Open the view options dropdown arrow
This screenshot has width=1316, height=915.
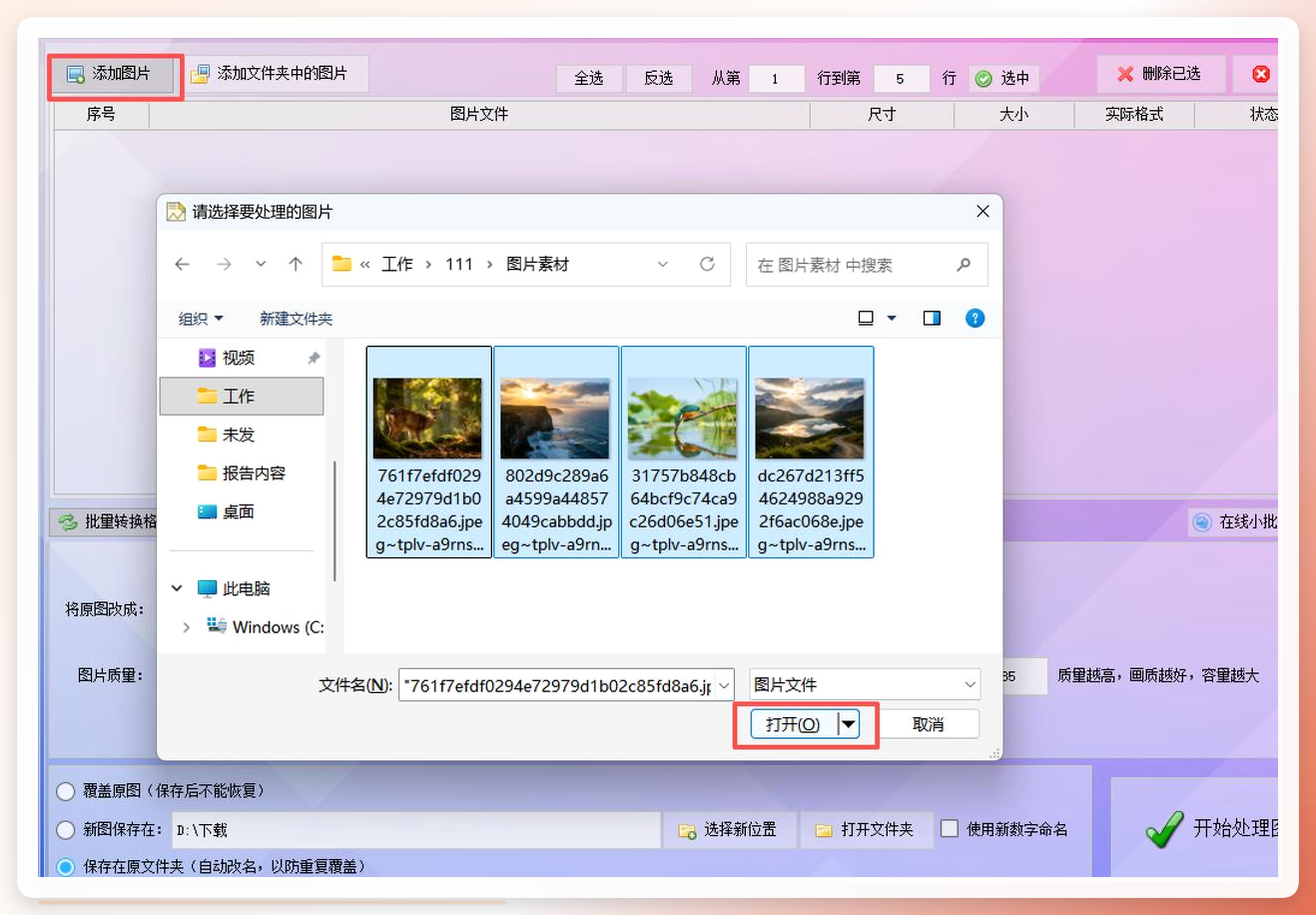click(892, 319)
